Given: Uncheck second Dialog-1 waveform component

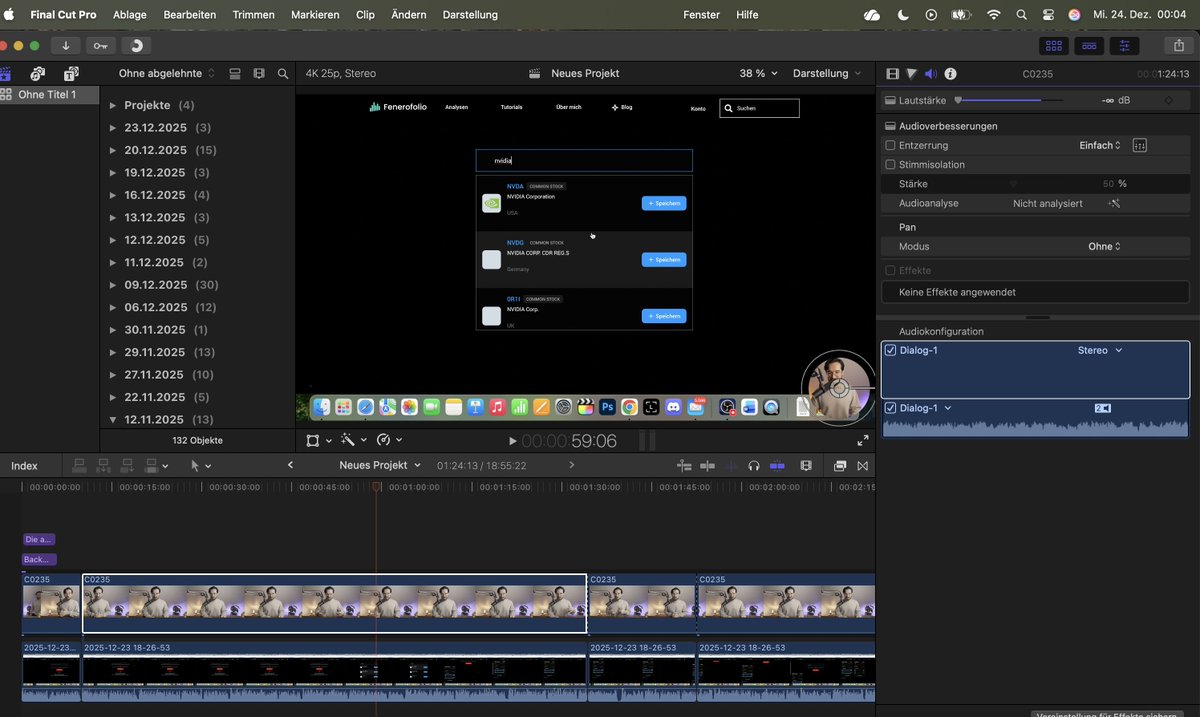Looking at the screenshot, I should [891, 408].
